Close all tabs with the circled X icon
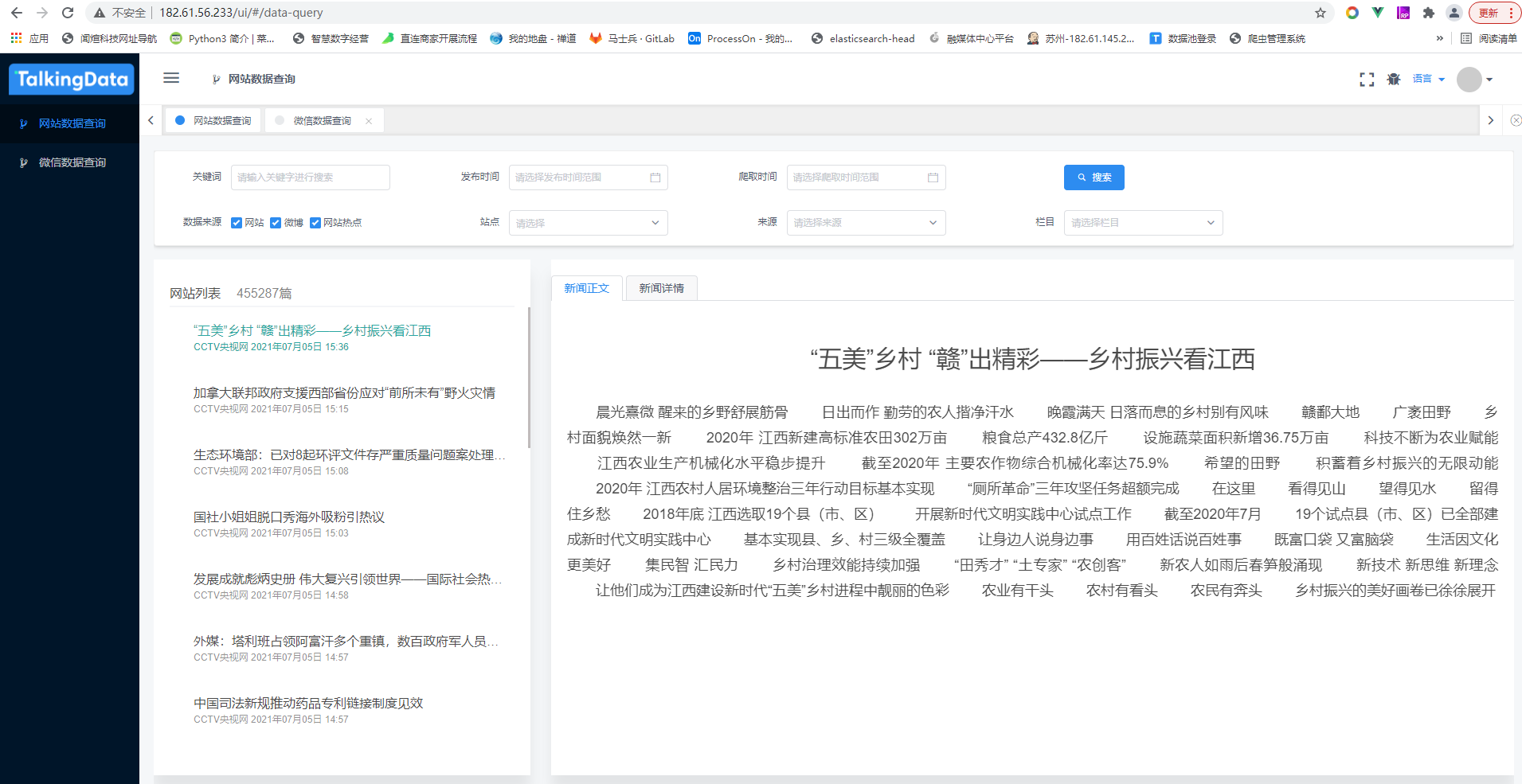 point(1516,120)
